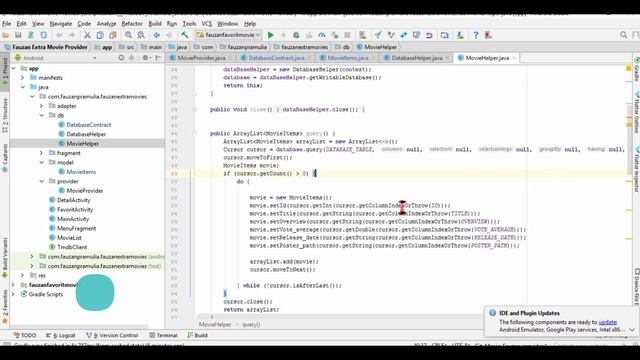Image resolution: width=640 pixels, height=360 pixels.
Task: Click the Profile app gauge icon
Action: [x=322, y=35]
